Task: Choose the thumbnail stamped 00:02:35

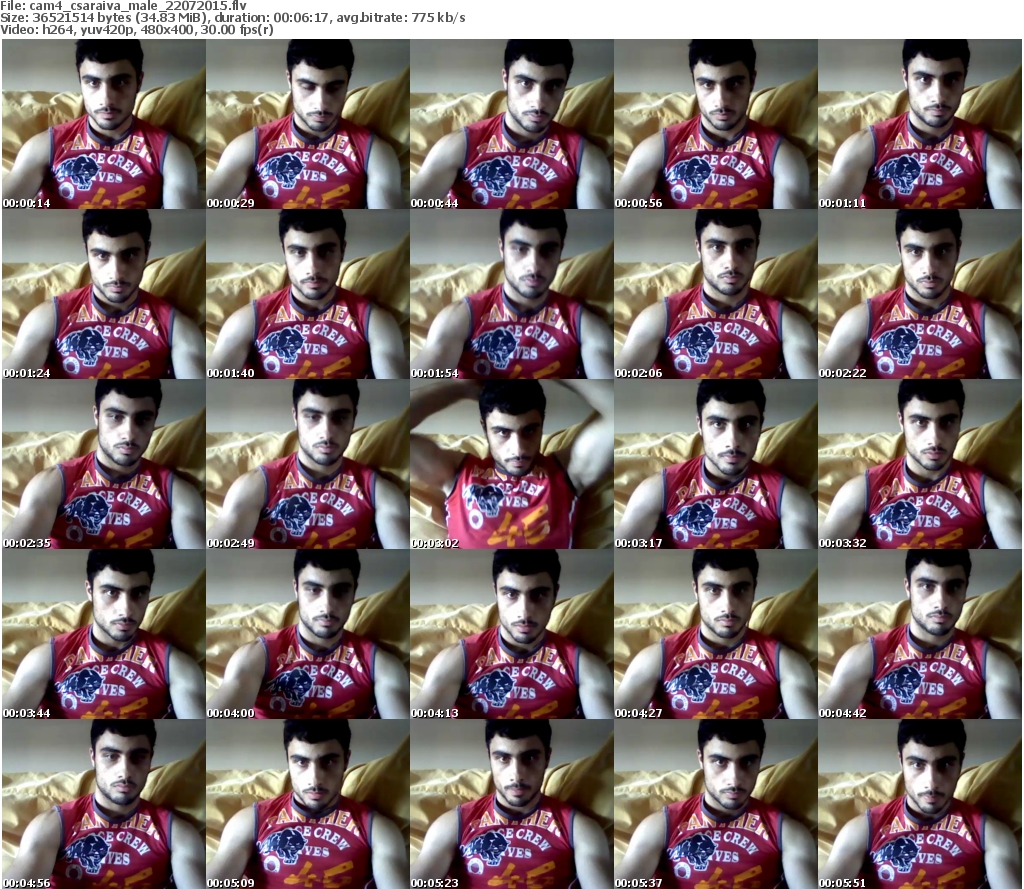Action: click(103, 464)
